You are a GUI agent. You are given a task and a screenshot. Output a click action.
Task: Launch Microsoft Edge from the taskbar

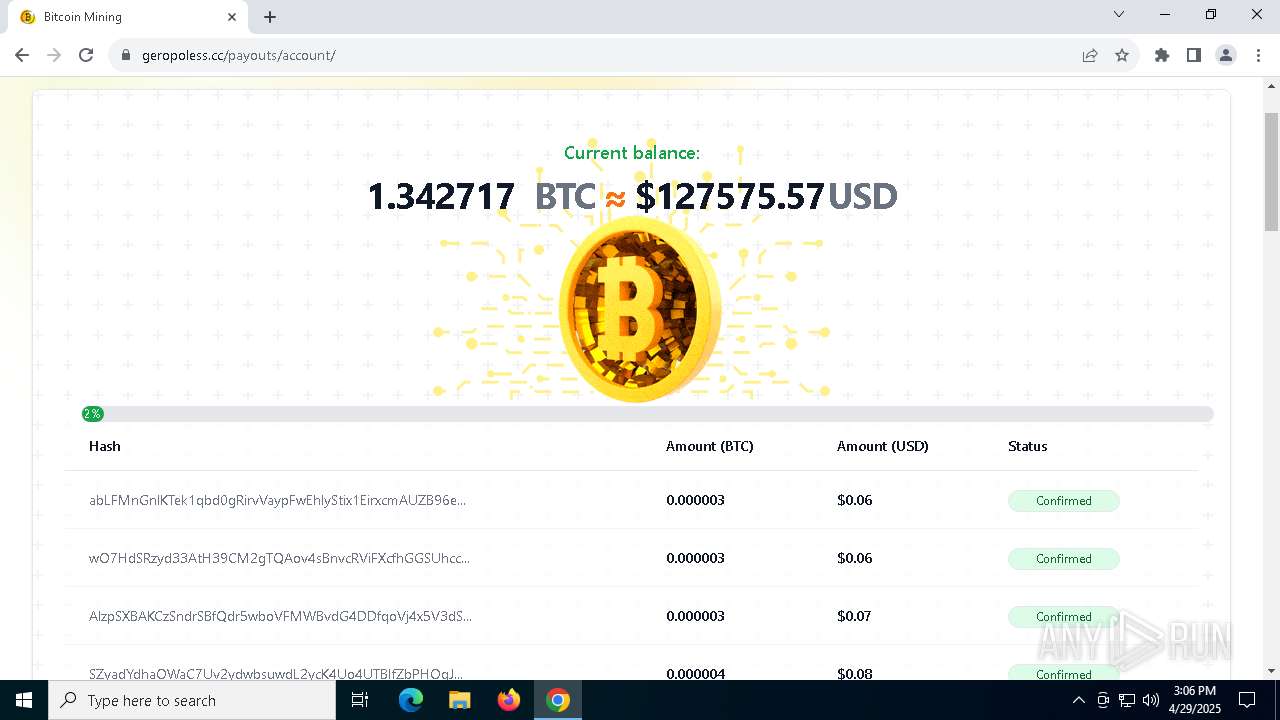tap(411, 700)
